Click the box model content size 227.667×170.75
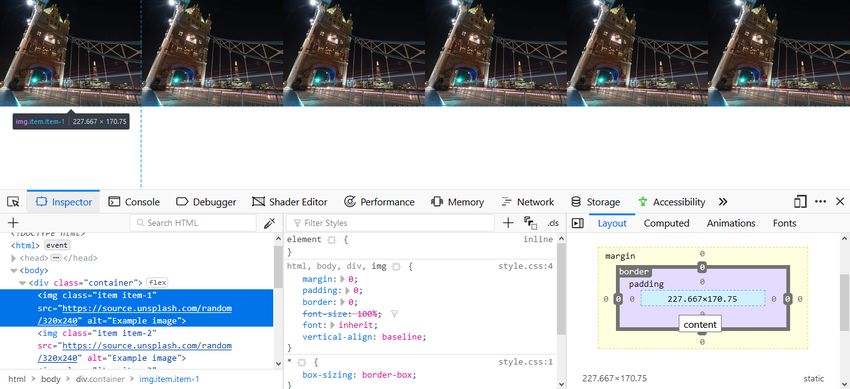The image size is (850, 389). tap(702, 299)
